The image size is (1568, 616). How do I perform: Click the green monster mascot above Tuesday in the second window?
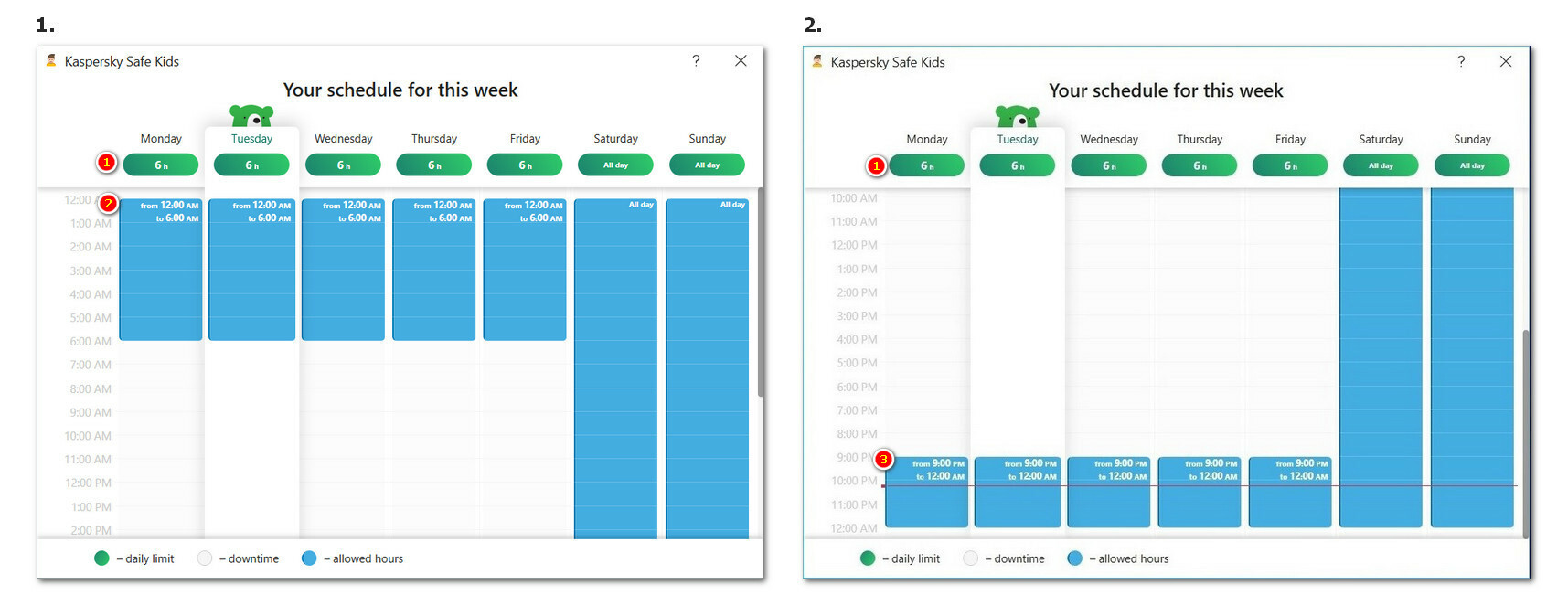coord(1017,116)
